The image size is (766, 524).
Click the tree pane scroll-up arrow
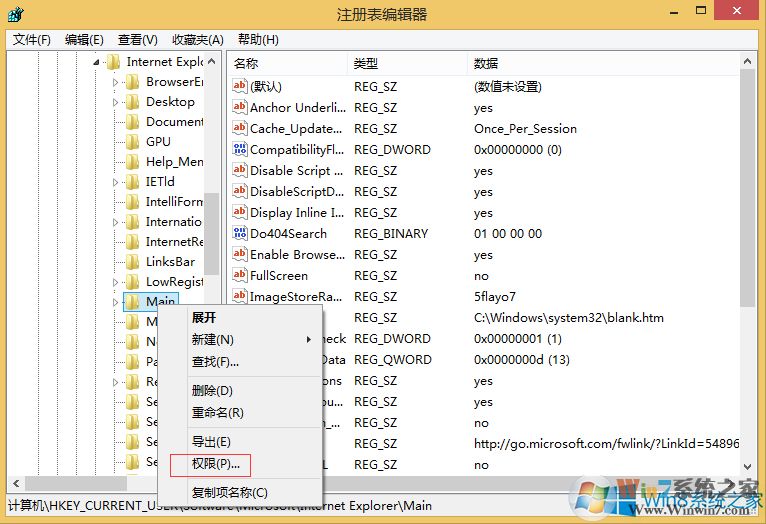point(211,62)
